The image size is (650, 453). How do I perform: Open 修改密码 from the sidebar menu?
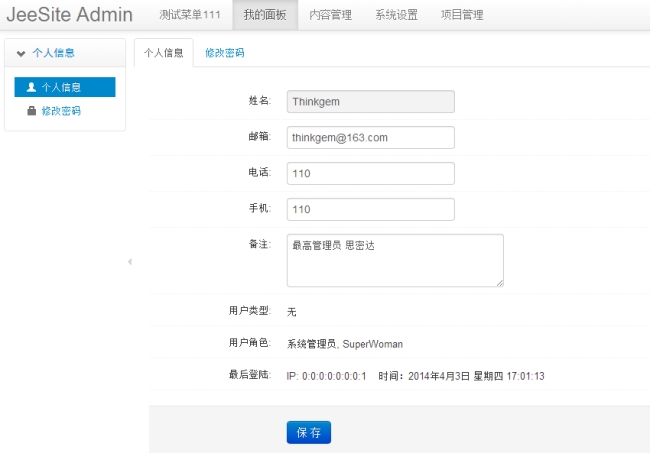click(61, 111)
